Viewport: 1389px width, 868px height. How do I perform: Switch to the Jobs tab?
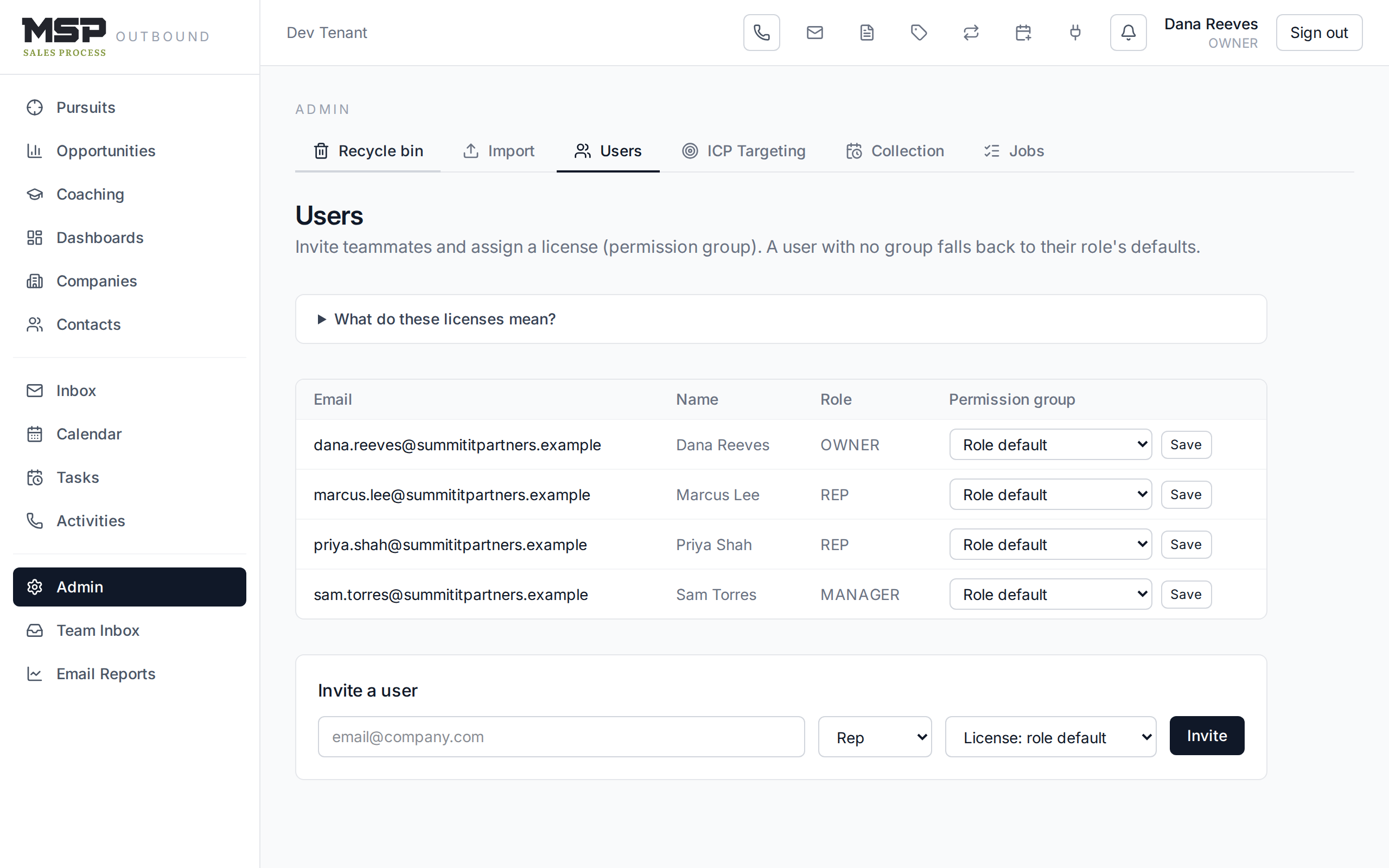(1014, 151)
